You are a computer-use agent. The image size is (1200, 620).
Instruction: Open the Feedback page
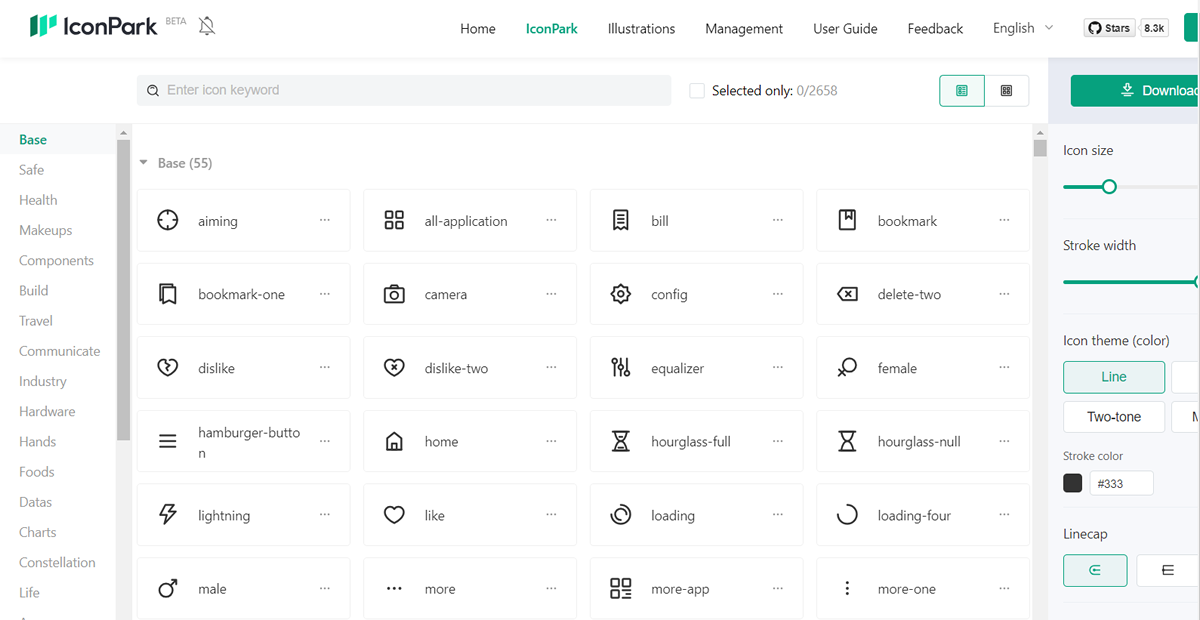(935, 29)
